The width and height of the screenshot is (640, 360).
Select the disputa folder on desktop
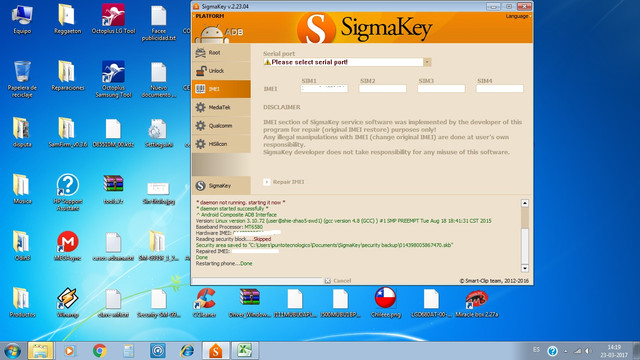coord(22,132)
